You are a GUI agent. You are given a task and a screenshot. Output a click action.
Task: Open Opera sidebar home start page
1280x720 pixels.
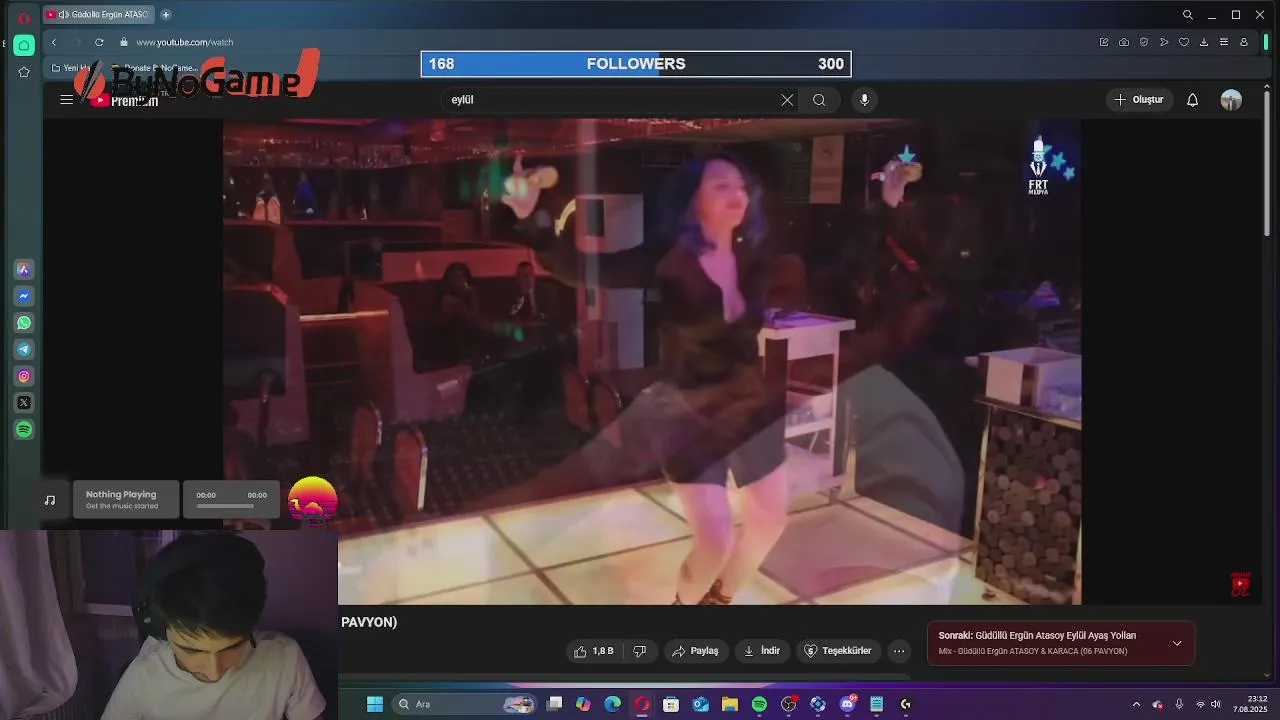pyautogui.click(x=24, y=45)
